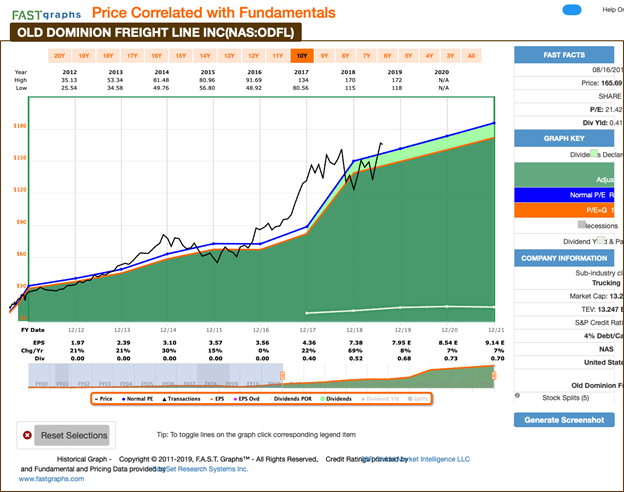Switch to 17Y time range

coord(132,56)
